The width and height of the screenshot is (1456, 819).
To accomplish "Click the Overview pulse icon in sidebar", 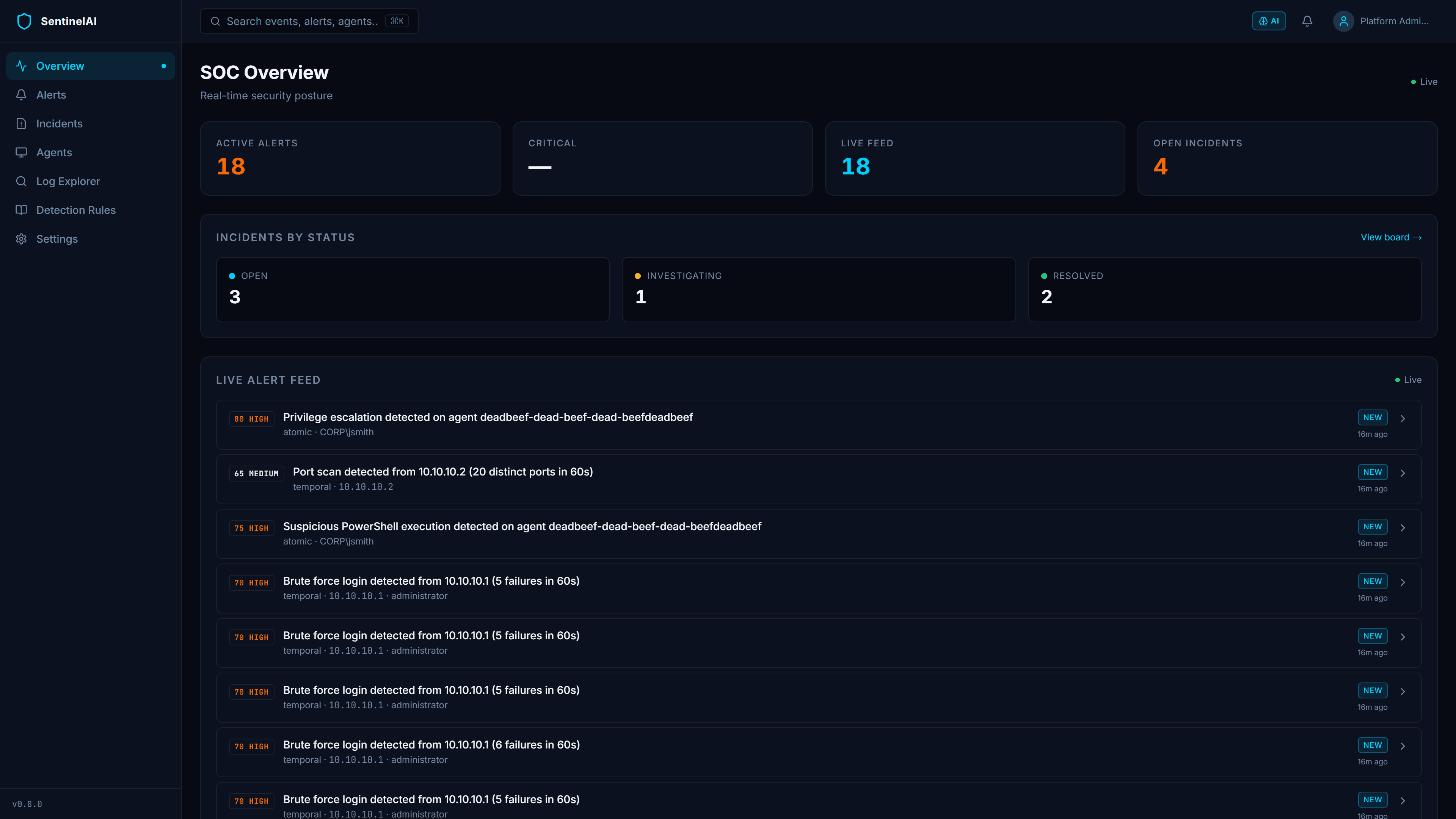I will click(22, 66).
